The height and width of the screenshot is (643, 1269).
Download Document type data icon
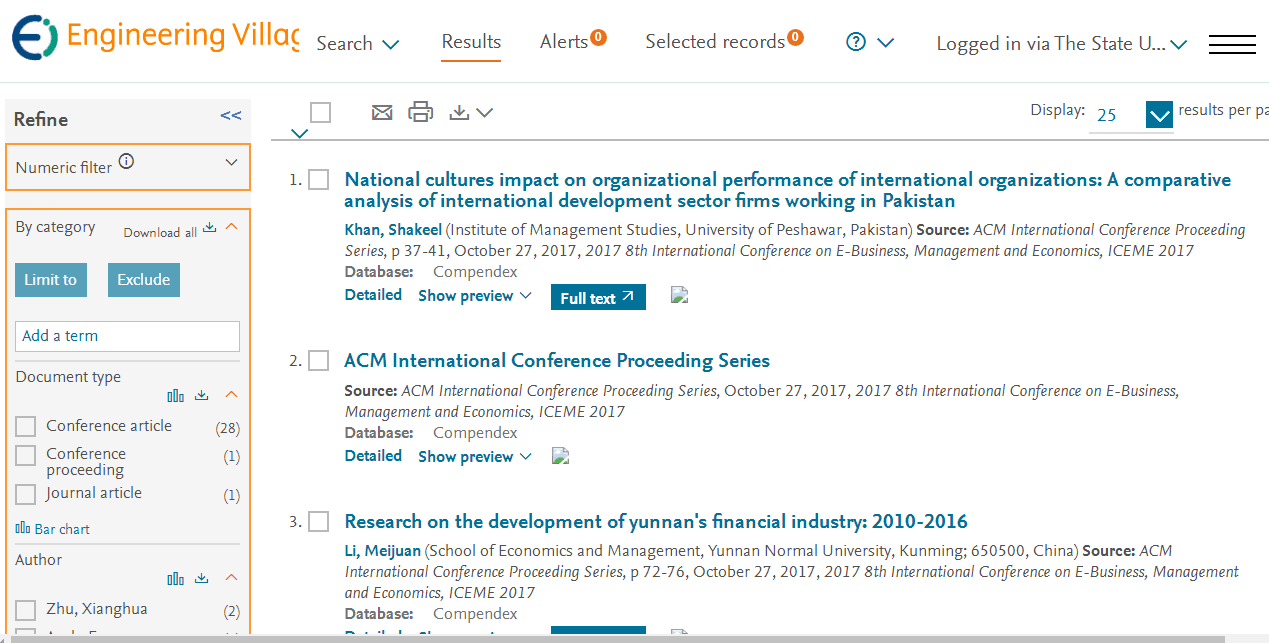[x=202, y=395]
